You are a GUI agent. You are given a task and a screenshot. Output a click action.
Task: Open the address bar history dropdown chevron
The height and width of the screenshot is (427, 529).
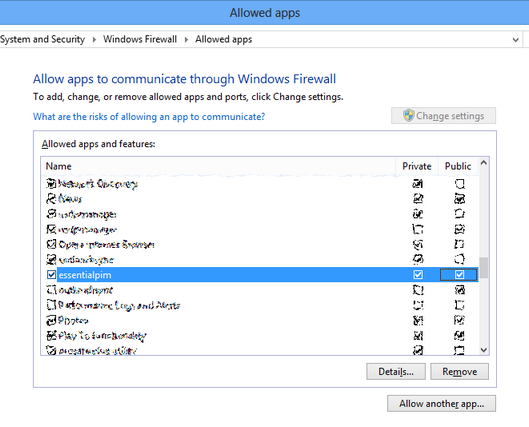coord(515,40)
